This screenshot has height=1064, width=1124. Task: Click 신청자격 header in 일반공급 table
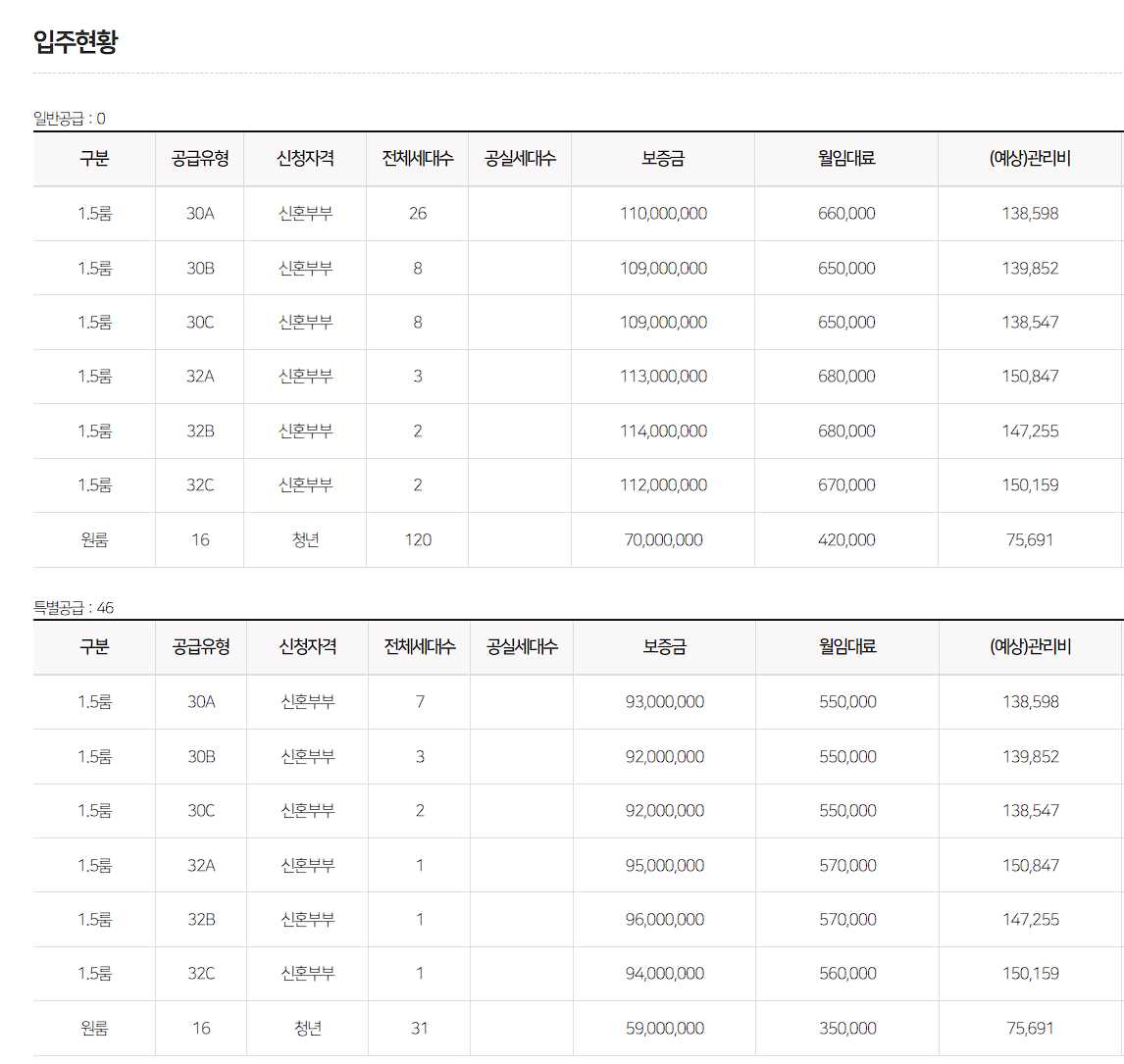305,158
